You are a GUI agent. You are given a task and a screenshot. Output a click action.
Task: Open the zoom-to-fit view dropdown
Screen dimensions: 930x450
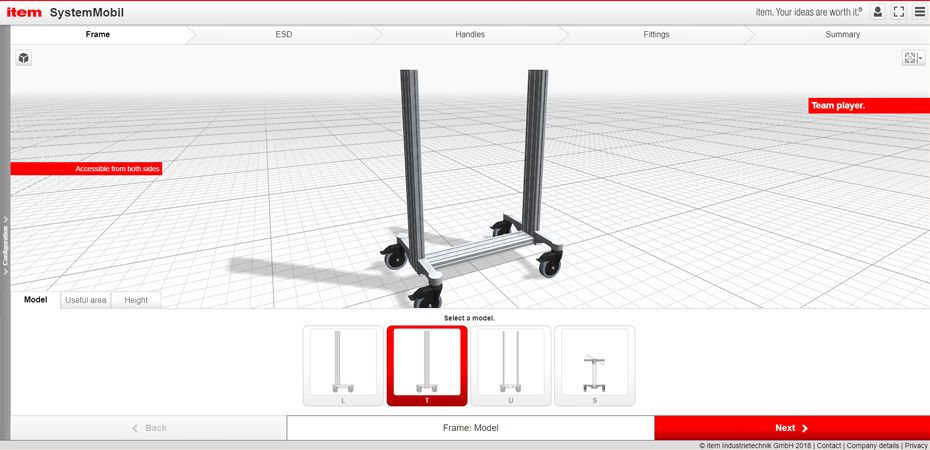913,58
